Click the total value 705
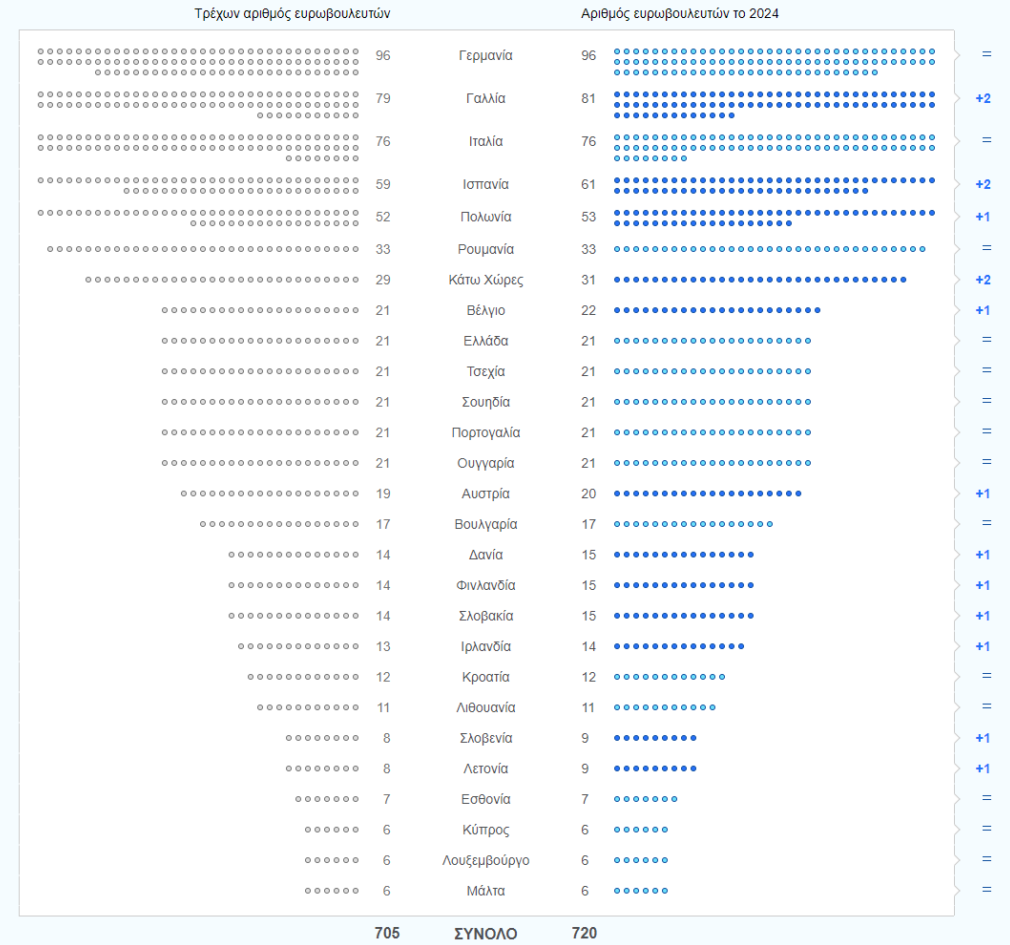 tap(387, 933)
